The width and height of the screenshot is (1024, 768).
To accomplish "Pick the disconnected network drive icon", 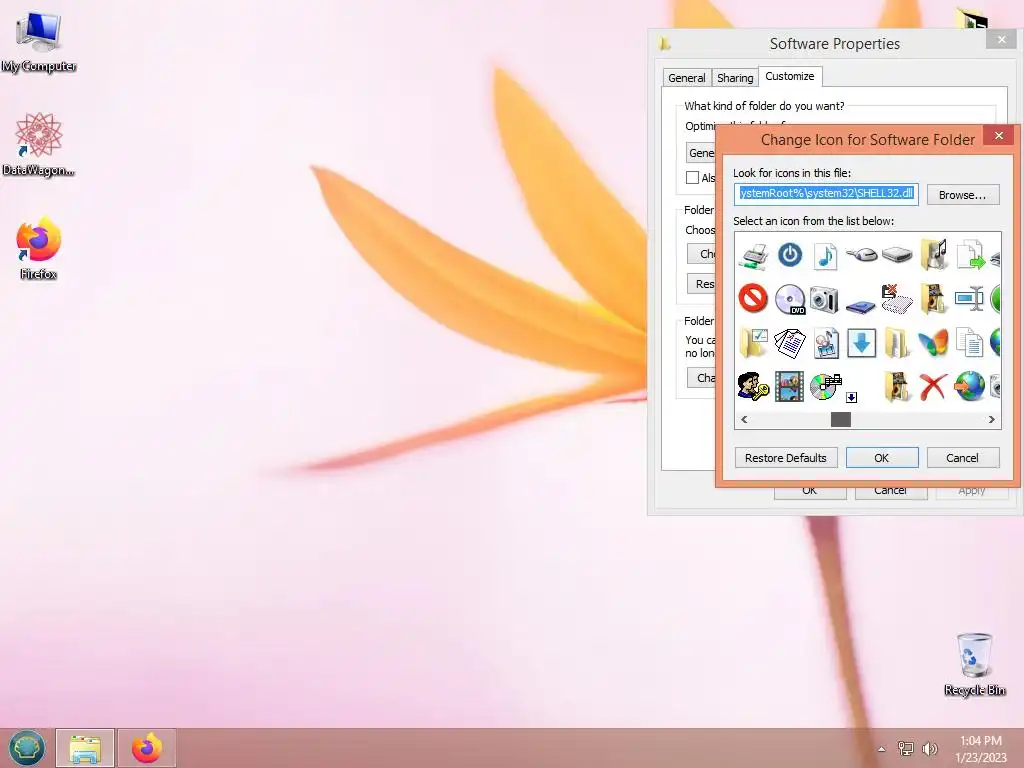I will click(x=897, y=298).
